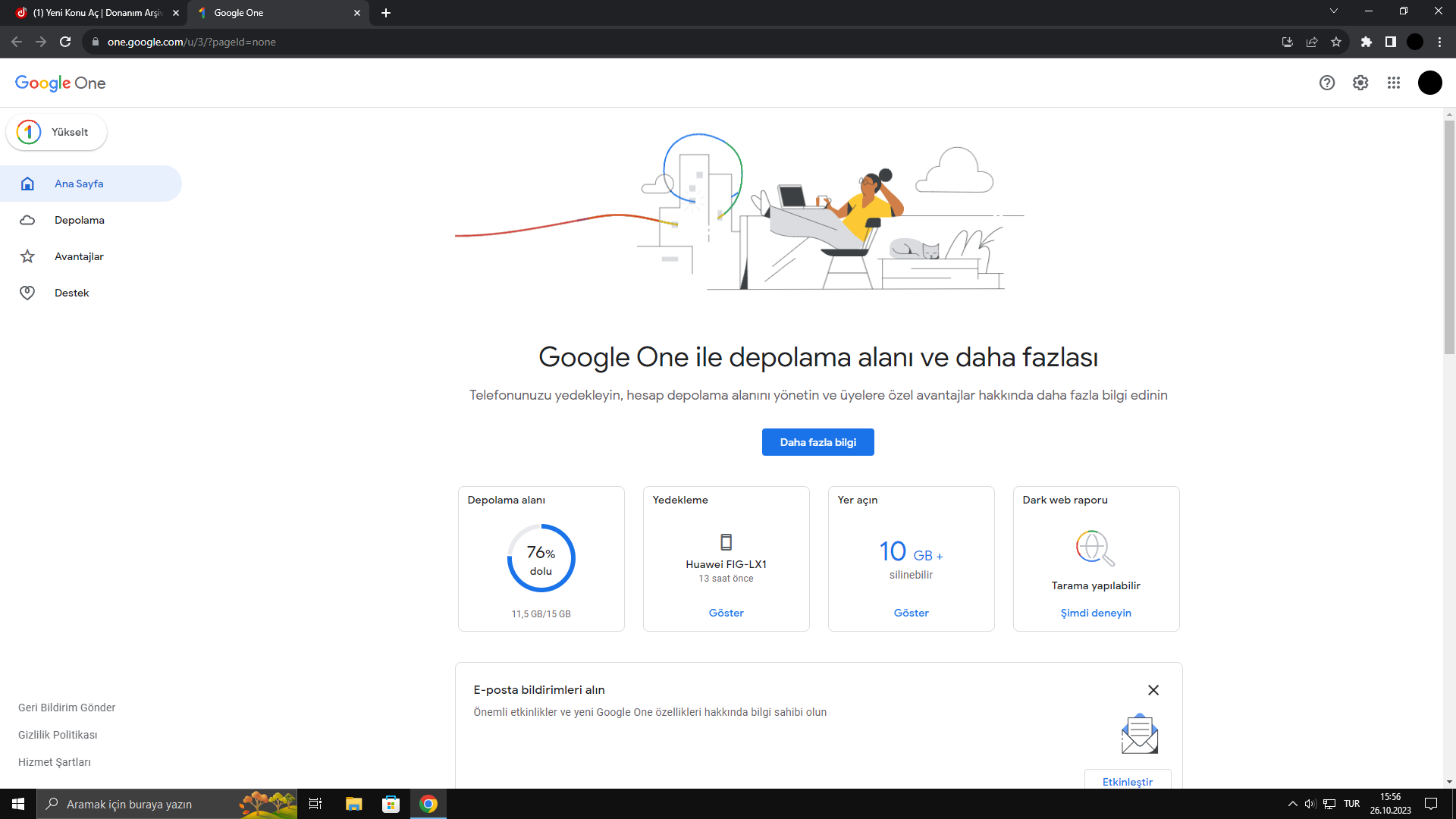1456x819 pixels.
Task: Click the Huawei phone backup icon
Action: coord(726,542)
